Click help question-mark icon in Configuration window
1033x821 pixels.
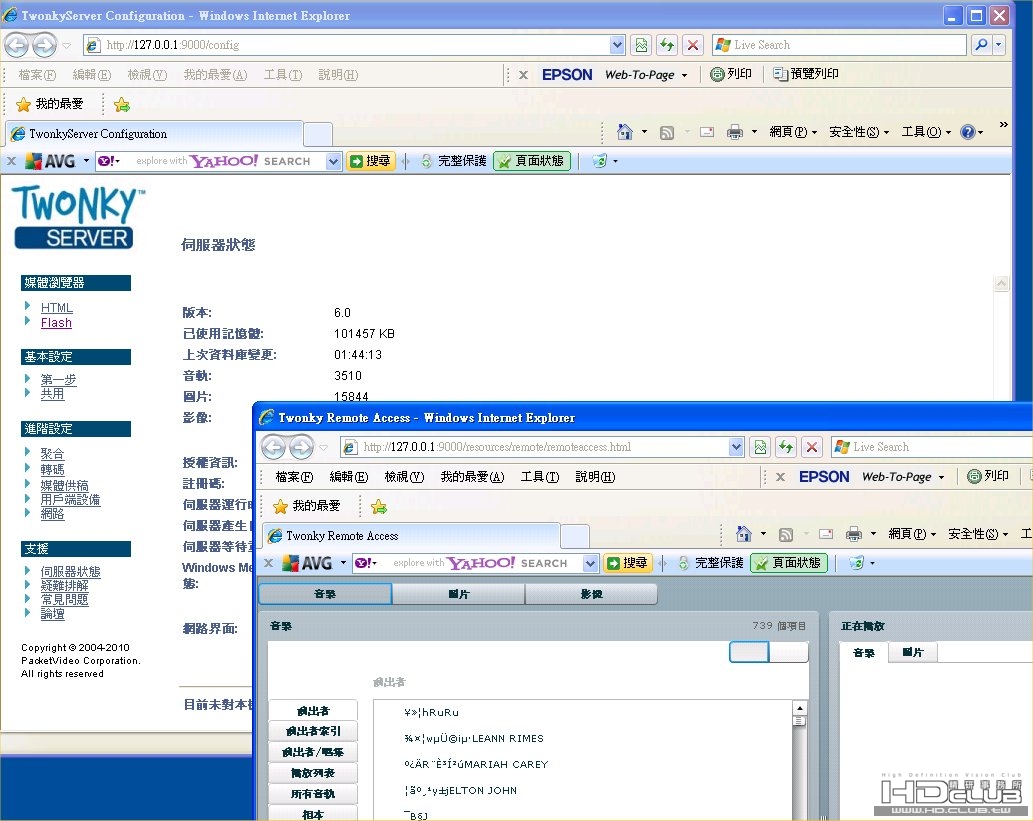pos(967,132)
